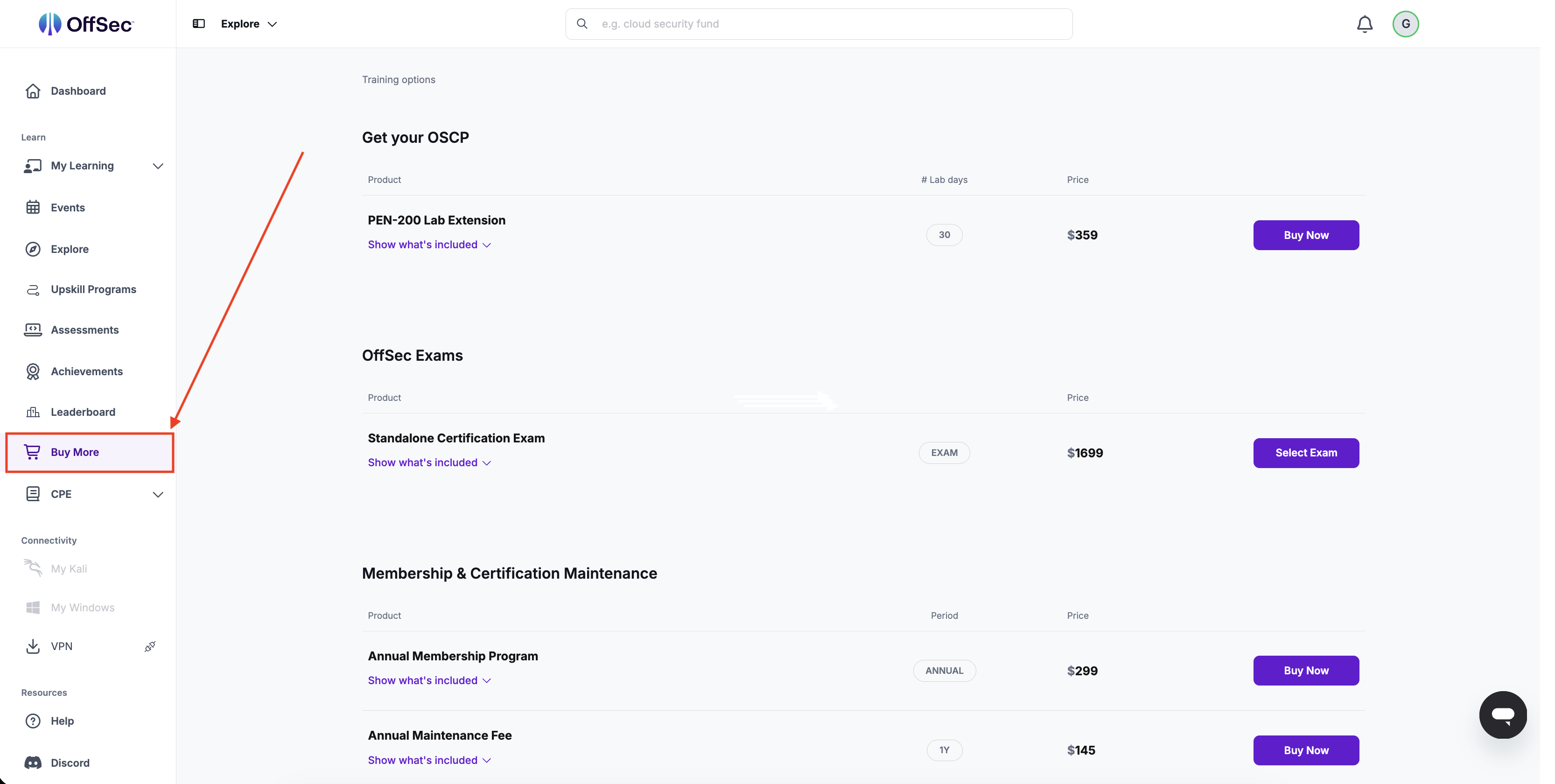
Task: Expand the CPE submenu chevron
Action: click(x=158, y=494)
